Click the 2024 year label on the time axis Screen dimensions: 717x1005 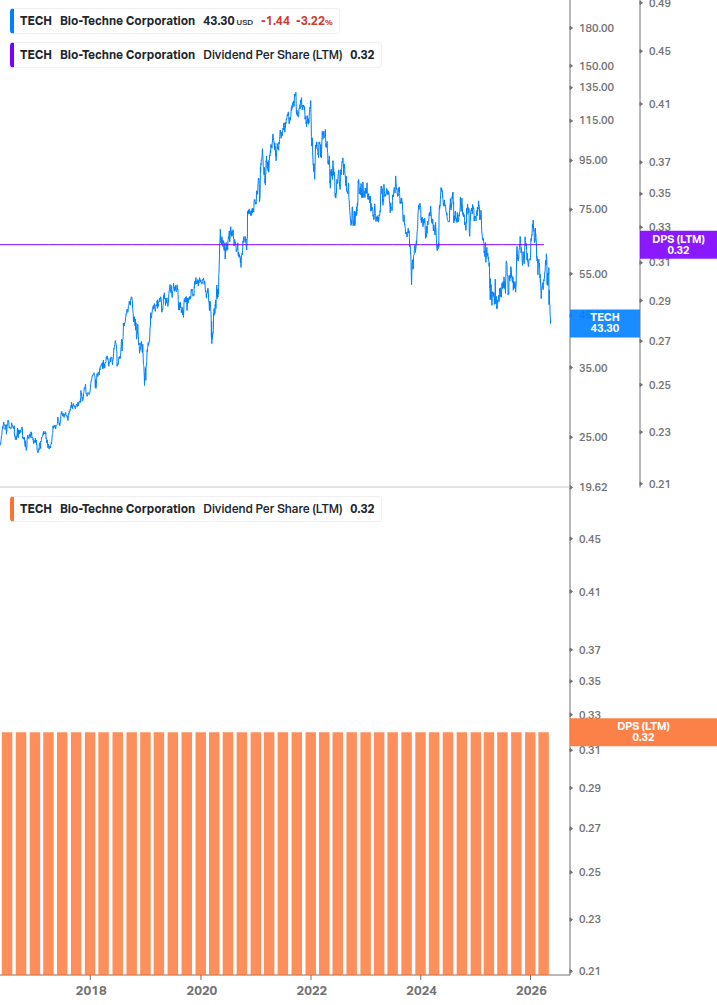point(422,990)
